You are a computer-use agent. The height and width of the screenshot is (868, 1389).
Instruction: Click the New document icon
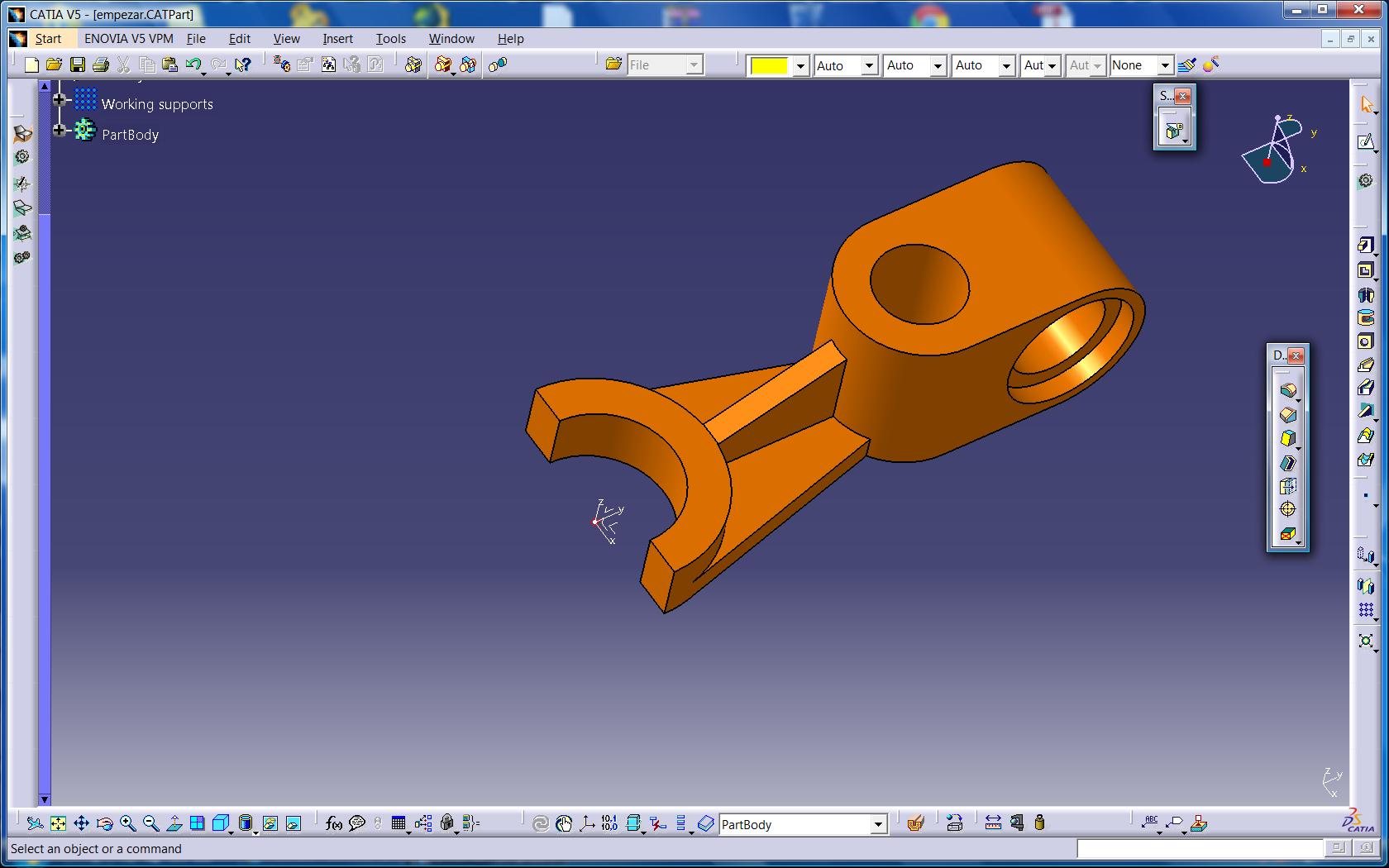(x=31, y=64)
